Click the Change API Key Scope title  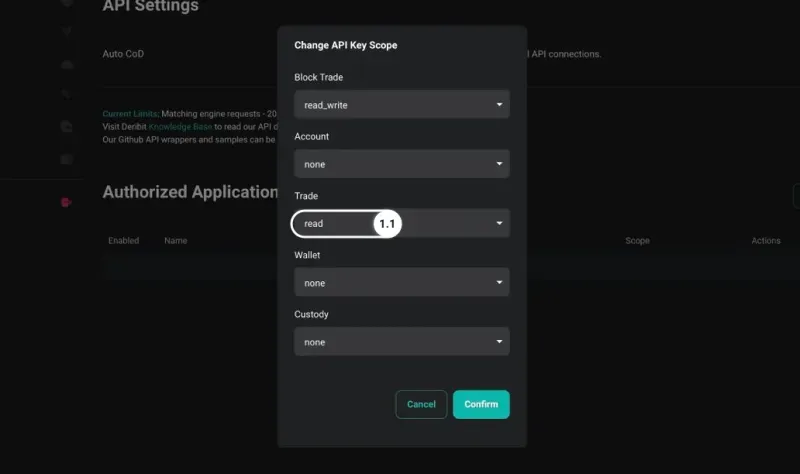point(345,45)
